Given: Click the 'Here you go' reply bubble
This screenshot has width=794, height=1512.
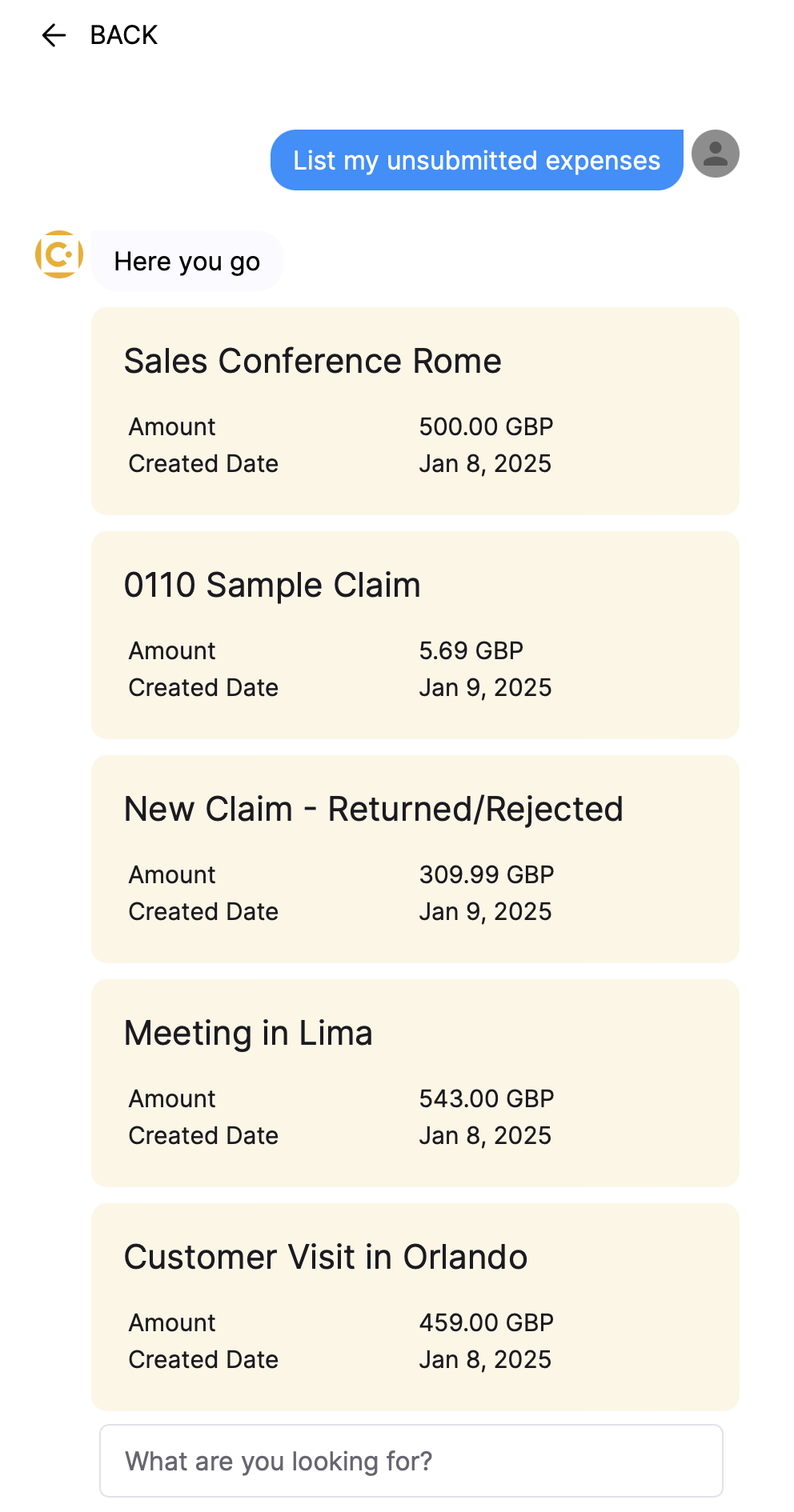Looking at the screenshot, I should (187, 261).
